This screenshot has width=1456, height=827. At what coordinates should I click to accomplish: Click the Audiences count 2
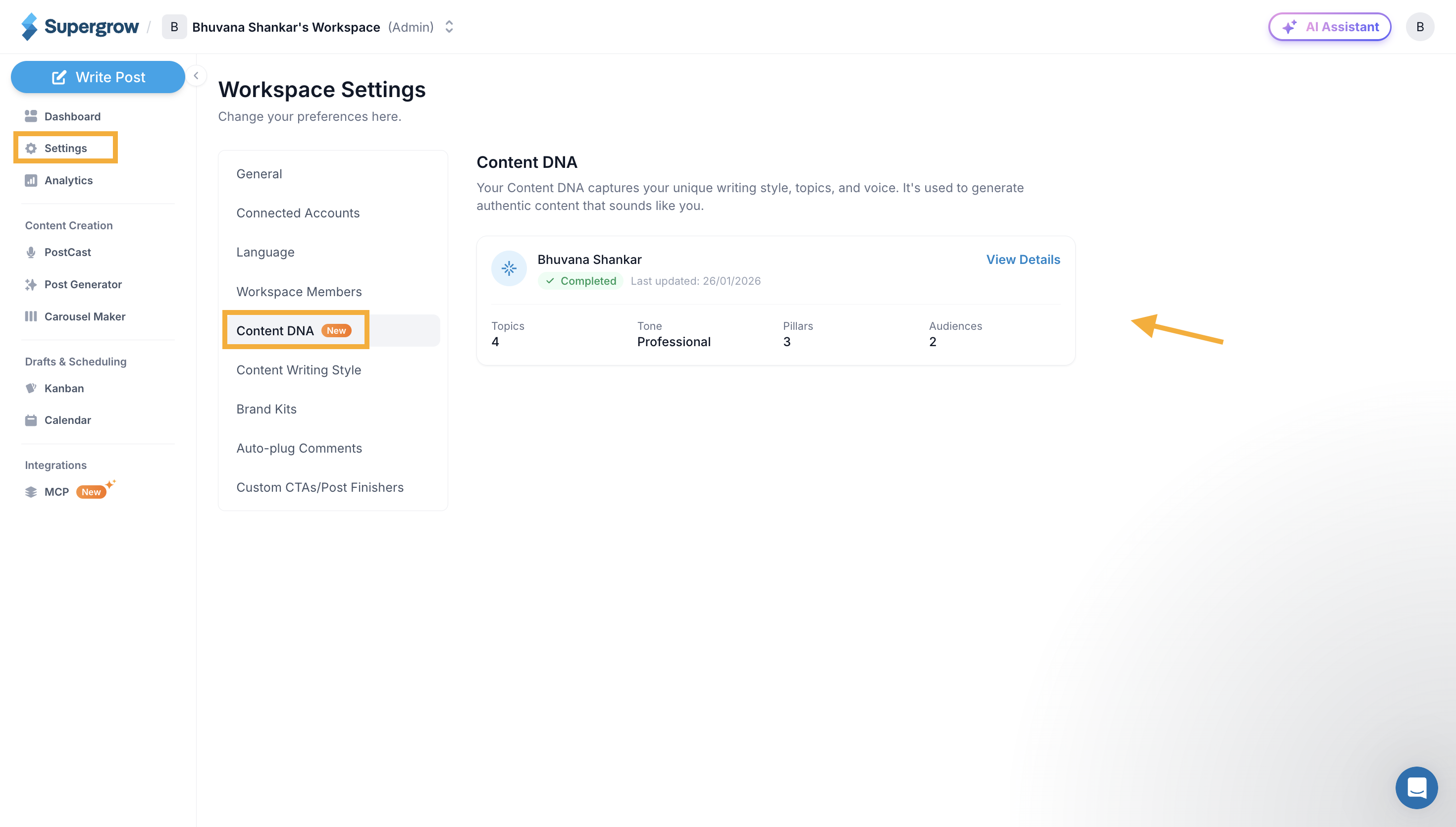click(933, 342)
